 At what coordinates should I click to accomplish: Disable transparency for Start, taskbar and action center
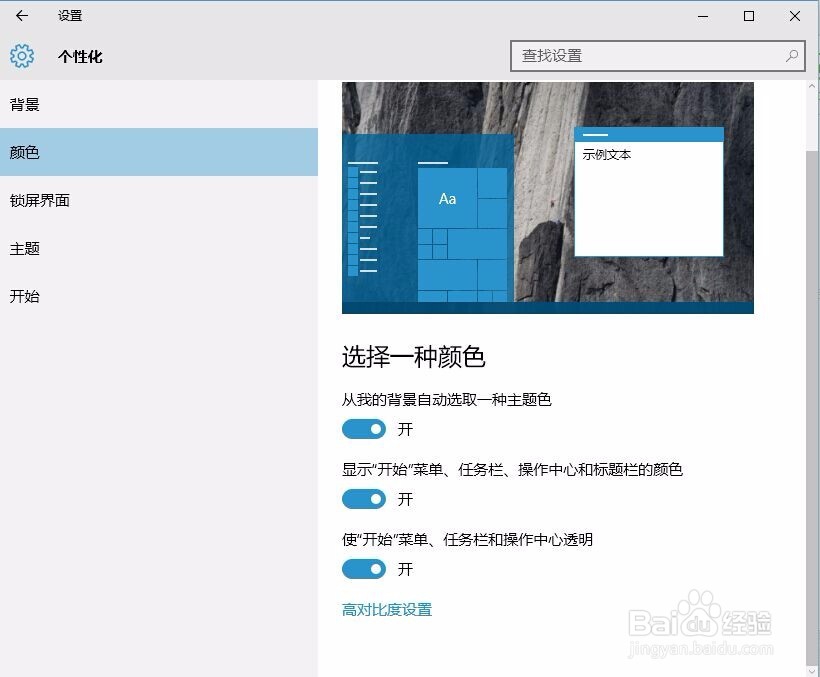coord(363,568)
